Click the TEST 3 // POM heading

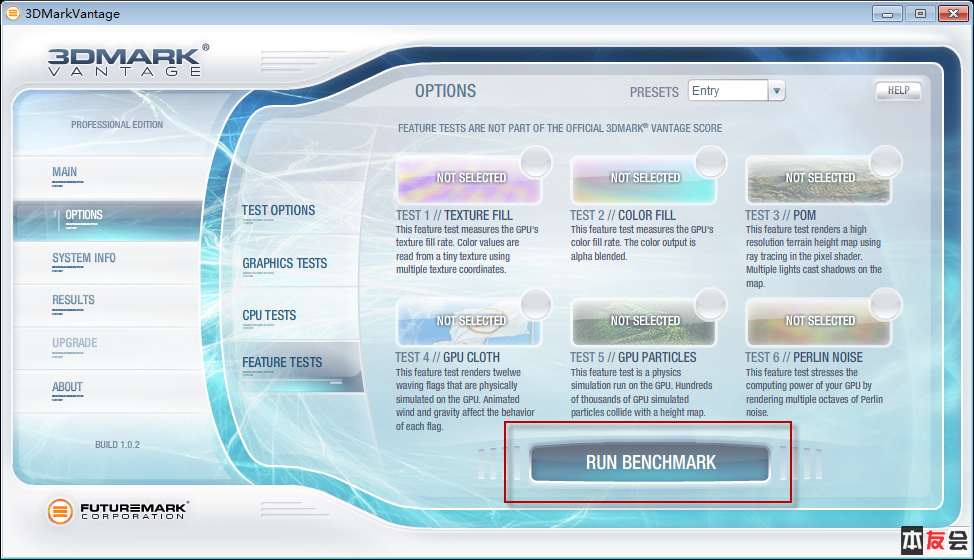click(x=780, y=215)
